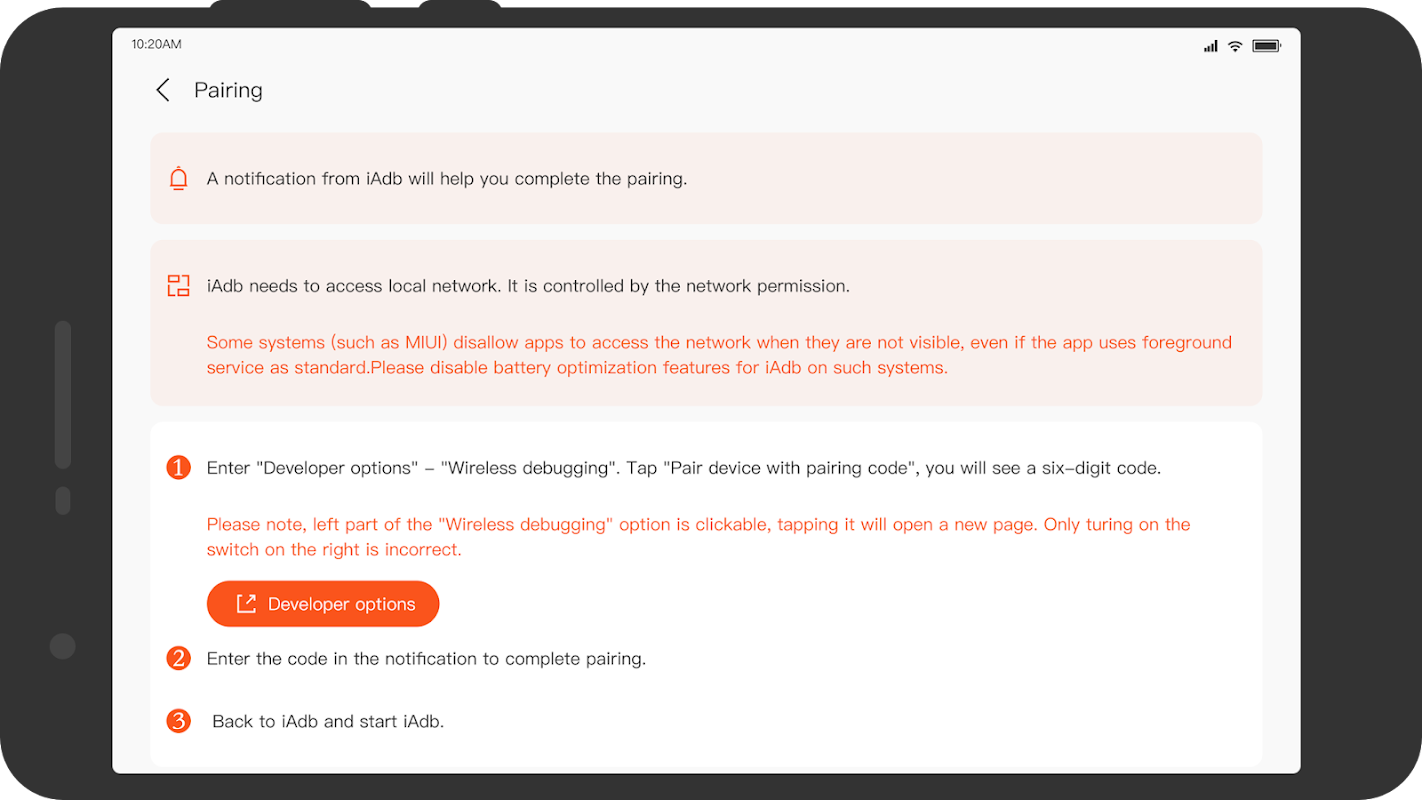The image size is (1422, 800).
Task: Click the local network permission message
Action: coord(528,286)
